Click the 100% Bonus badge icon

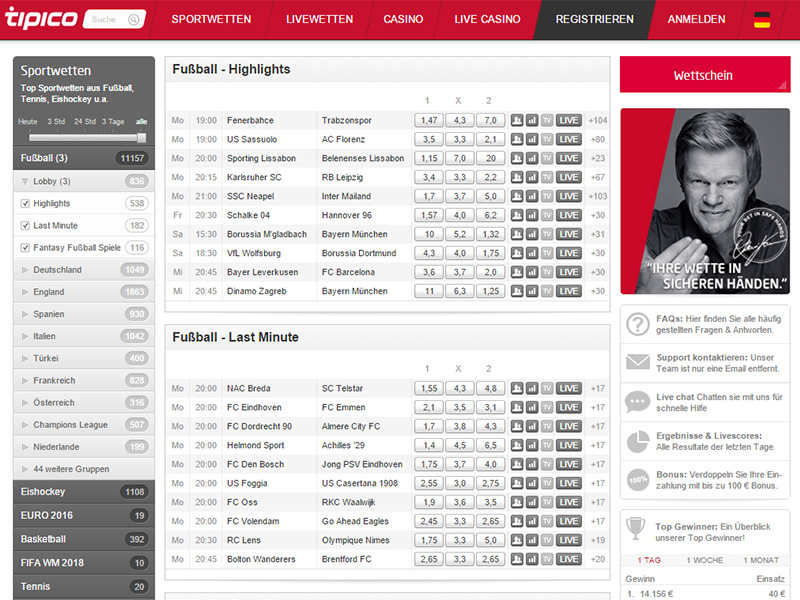(638, 480)
